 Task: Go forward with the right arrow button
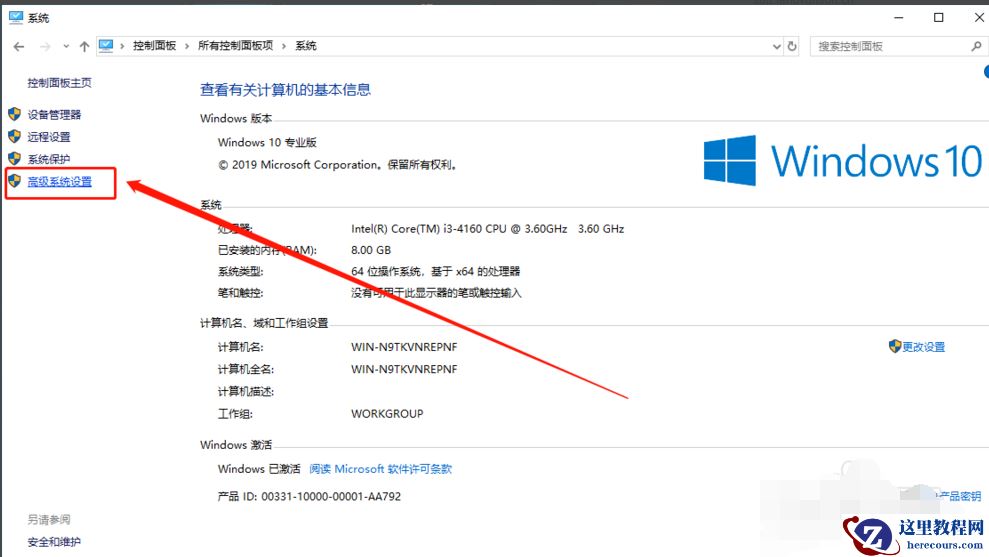tap(45, 46)
